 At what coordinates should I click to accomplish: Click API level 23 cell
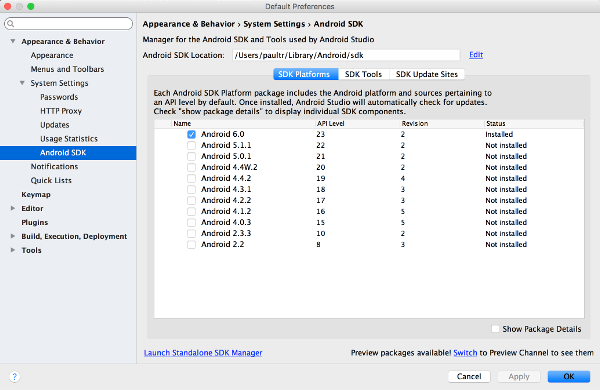(x=321, y=134)
